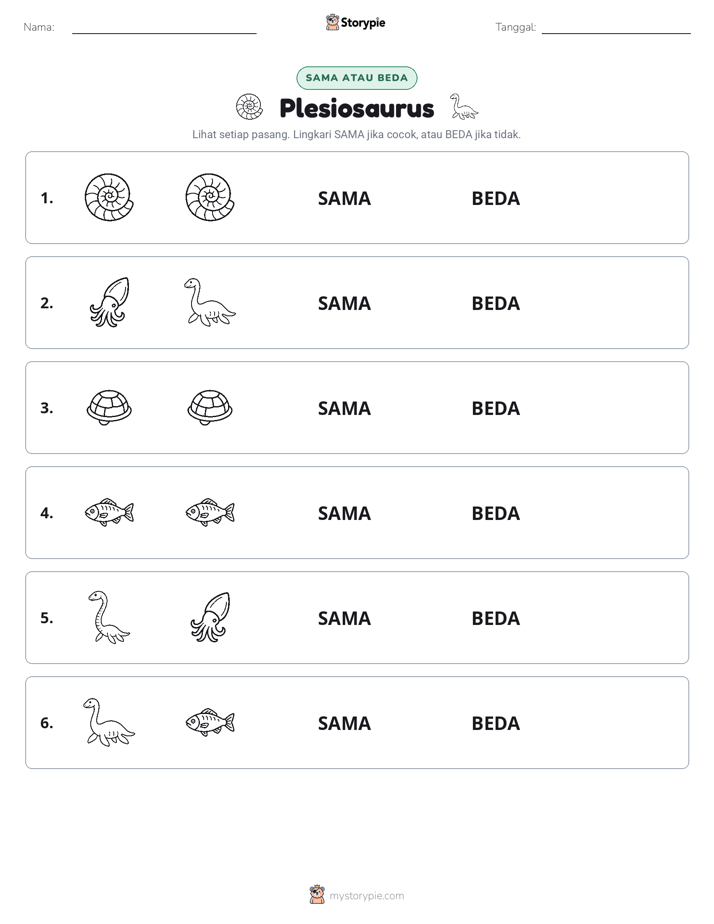The width and height of the screenshot is (714, 924).
Task: Select BEDA for row 2
Action: coord(496,303)
